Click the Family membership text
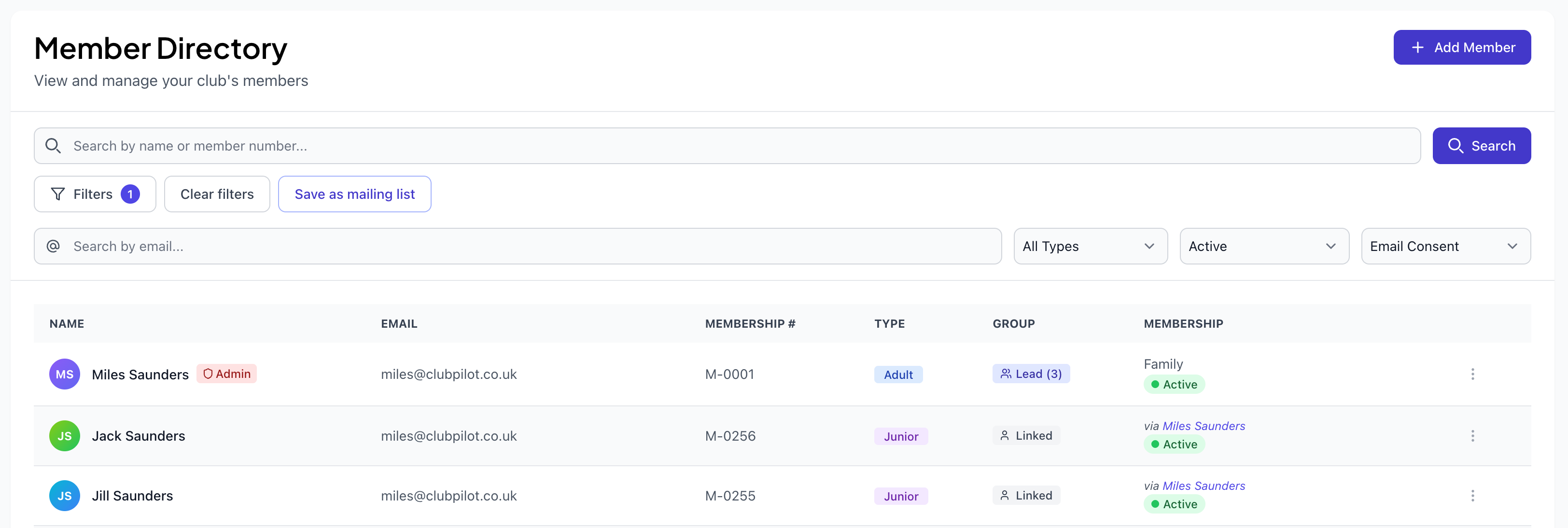The height and width of the screenshot is (528, 1568). pyautogui.click(x=1162, y=364)
